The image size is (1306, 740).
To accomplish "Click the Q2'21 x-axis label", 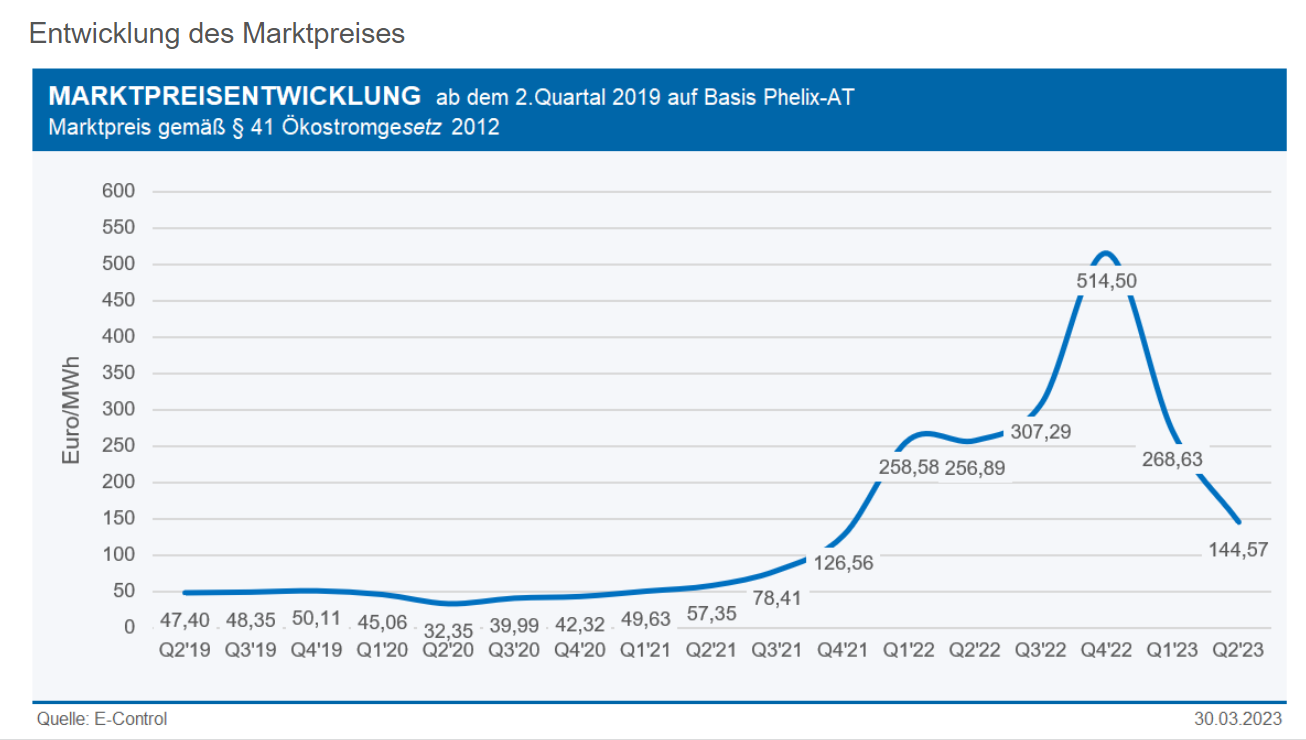I will click(711, 650).
